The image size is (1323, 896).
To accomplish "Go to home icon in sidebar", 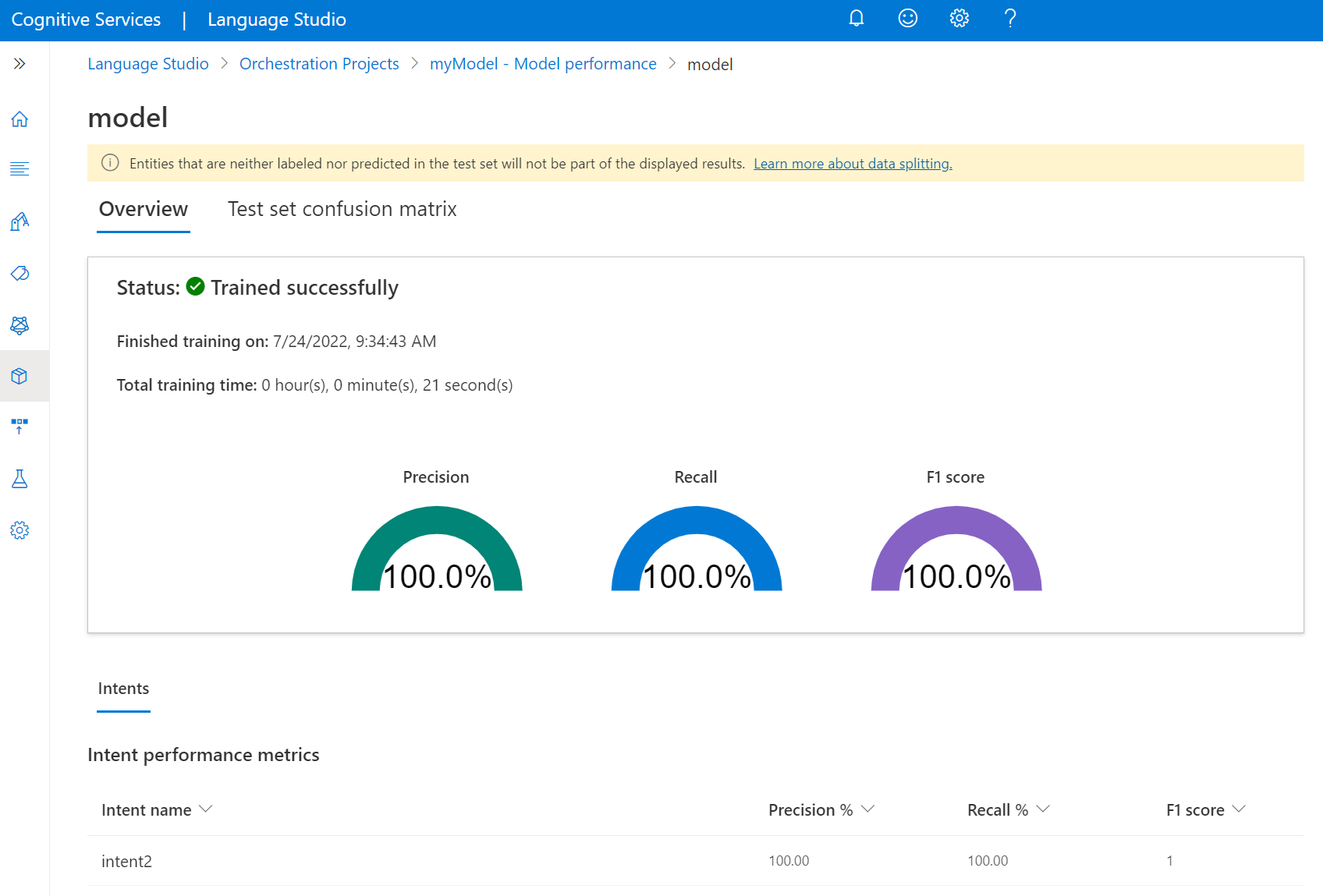I will (x=20, y=119).
